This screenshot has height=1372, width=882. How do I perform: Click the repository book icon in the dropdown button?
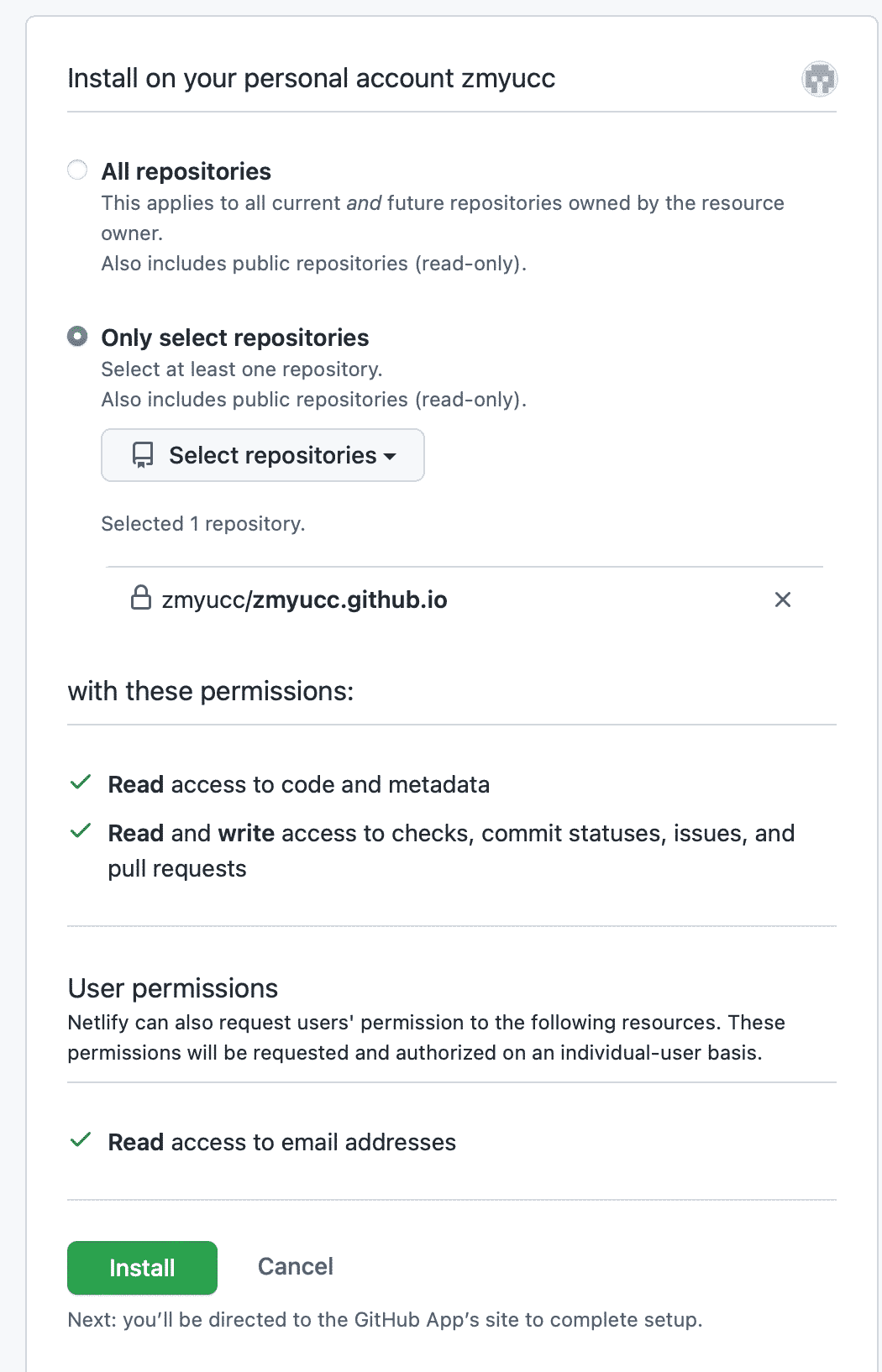pyautogui.click(x=143, y=455)
